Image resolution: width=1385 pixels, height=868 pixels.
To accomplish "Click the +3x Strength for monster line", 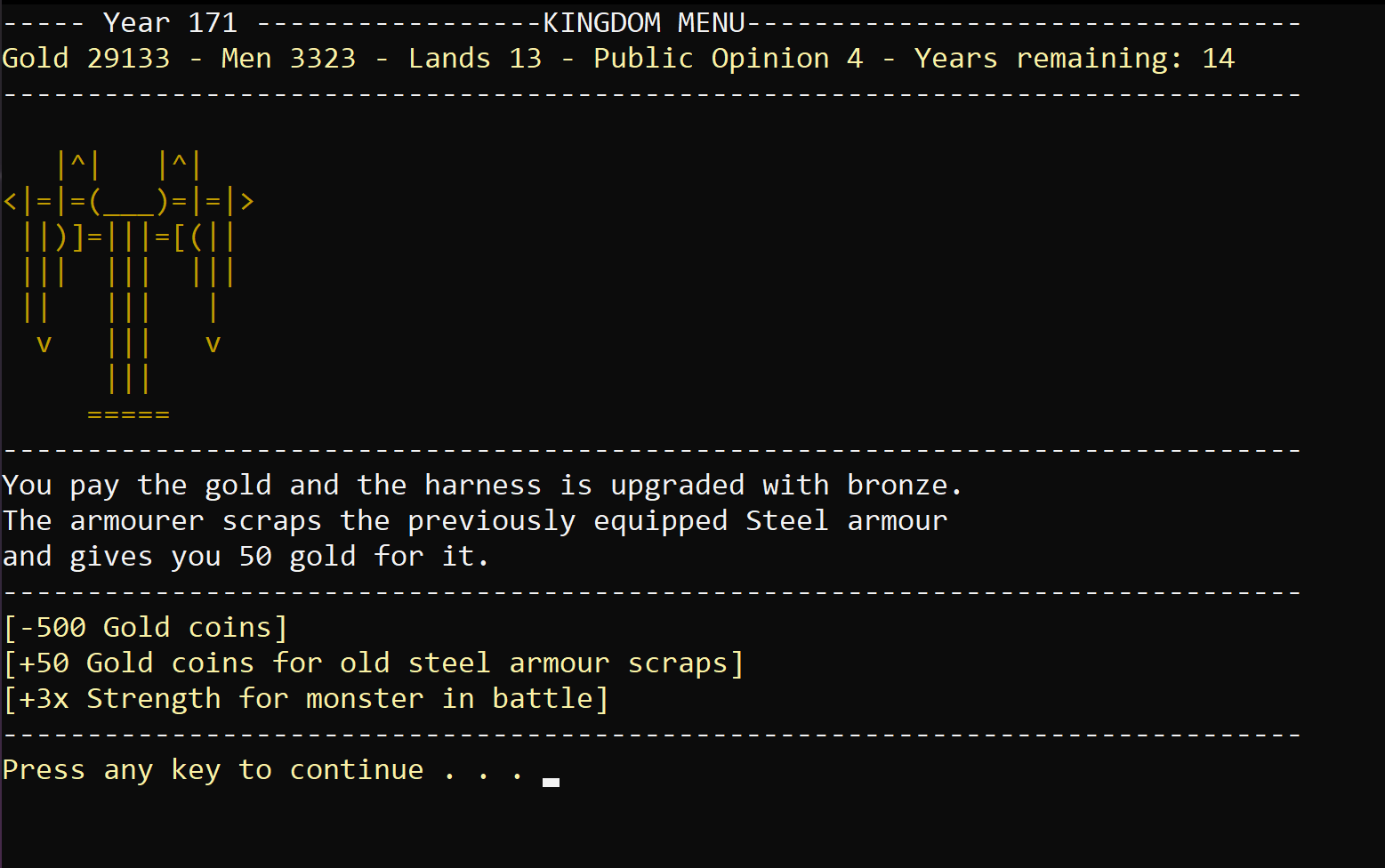I will pyautogui.click(x=306, y=698).
